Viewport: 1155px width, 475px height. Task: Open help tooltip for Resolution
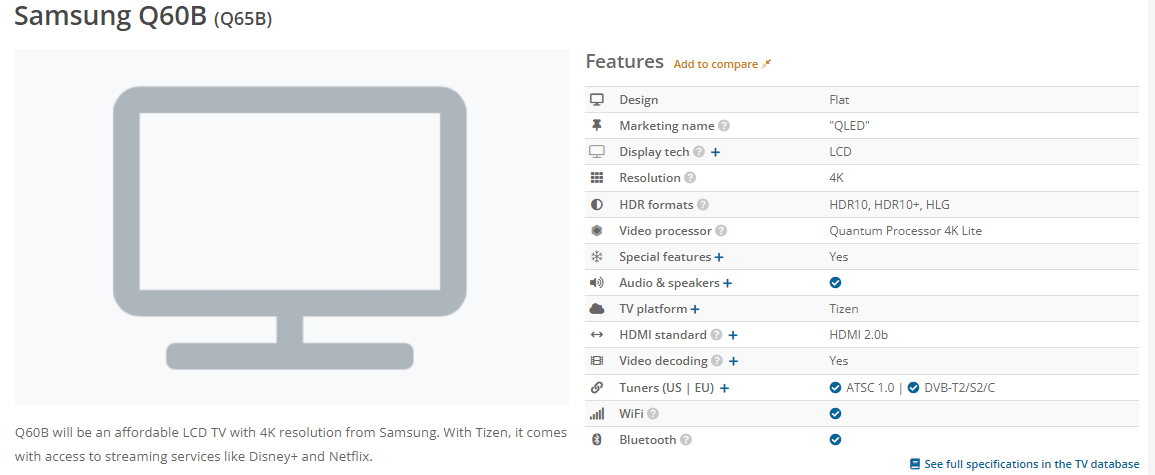click(x=689, y=178)
